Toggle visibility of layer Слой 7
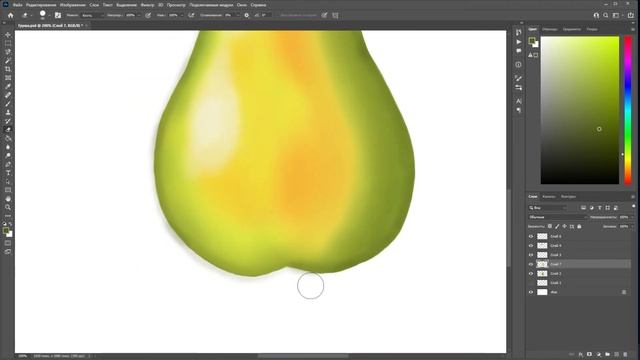640x360 pixels. click(531, 264)
